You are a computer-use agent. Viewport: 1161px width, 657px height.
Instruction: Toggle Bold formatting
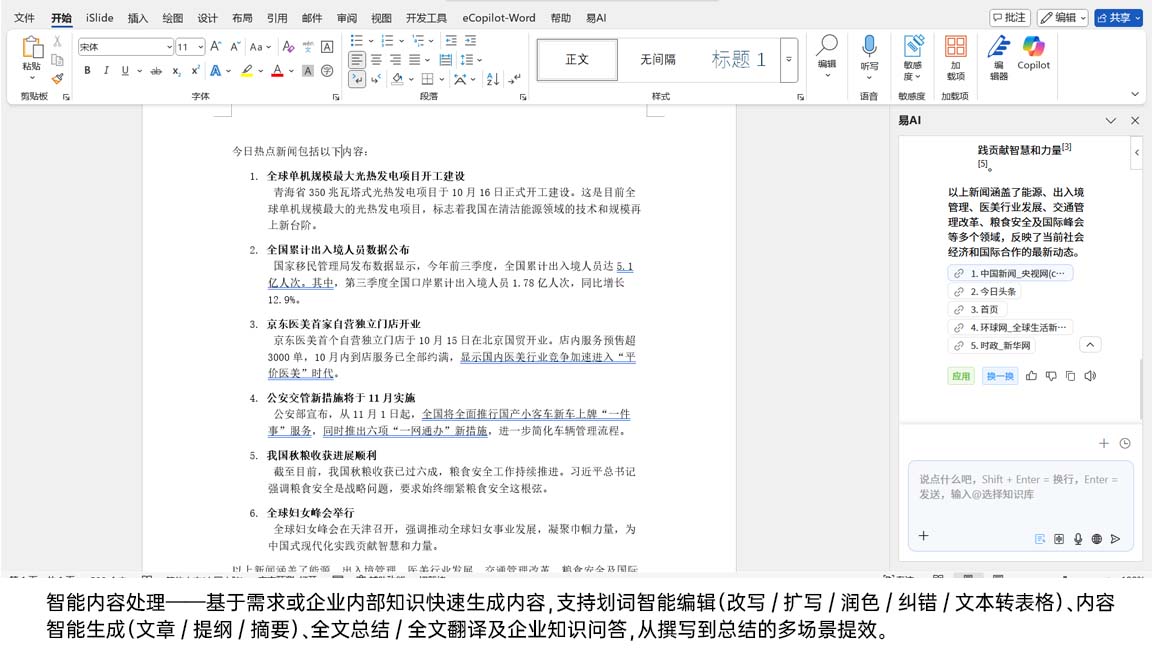click(87, 71)
